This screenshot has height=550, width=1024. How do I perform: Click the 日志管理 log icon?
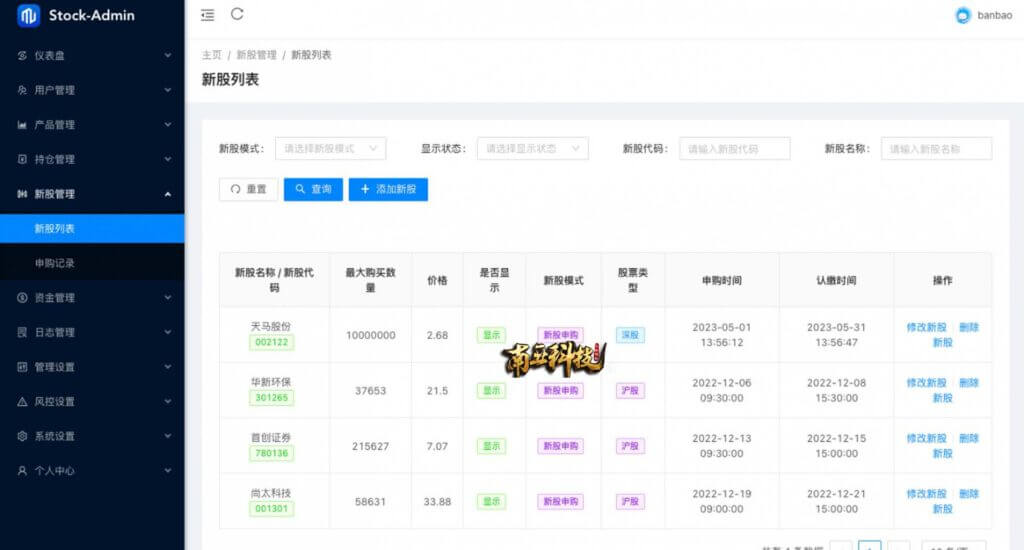pyautogui.click(x=22, y=332)
